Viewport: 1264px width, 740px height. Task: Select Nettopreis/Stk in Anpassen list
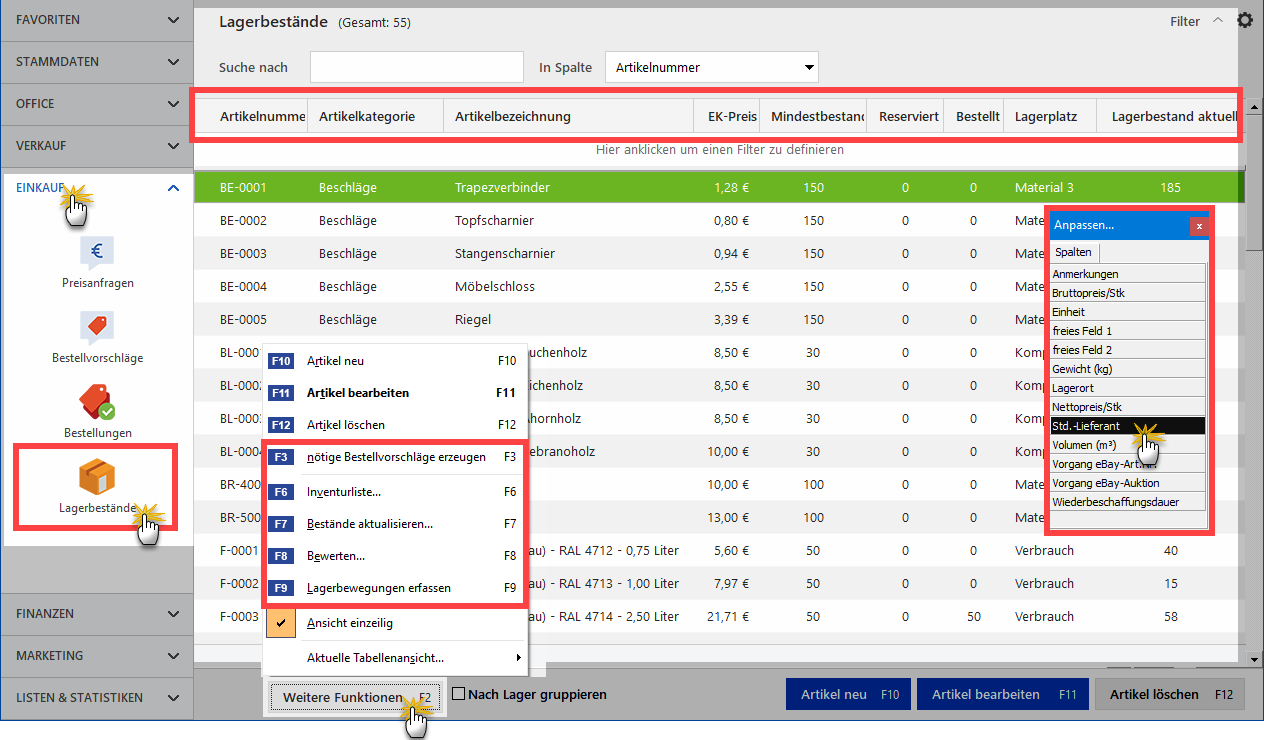click(1128, 407)
